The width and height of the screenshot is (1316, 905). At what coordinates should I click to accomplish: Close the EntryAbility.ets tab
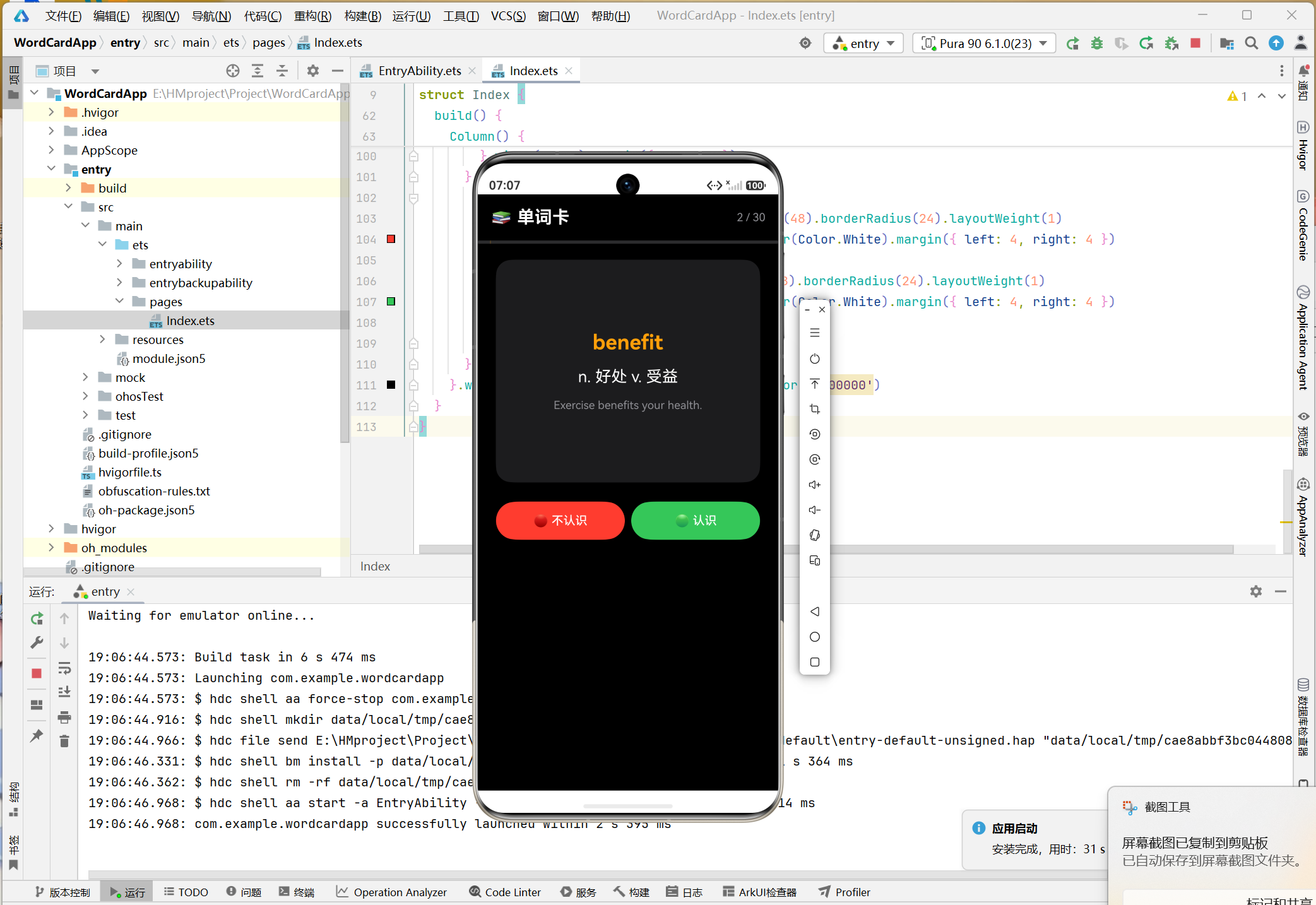[x=472, y=71]
